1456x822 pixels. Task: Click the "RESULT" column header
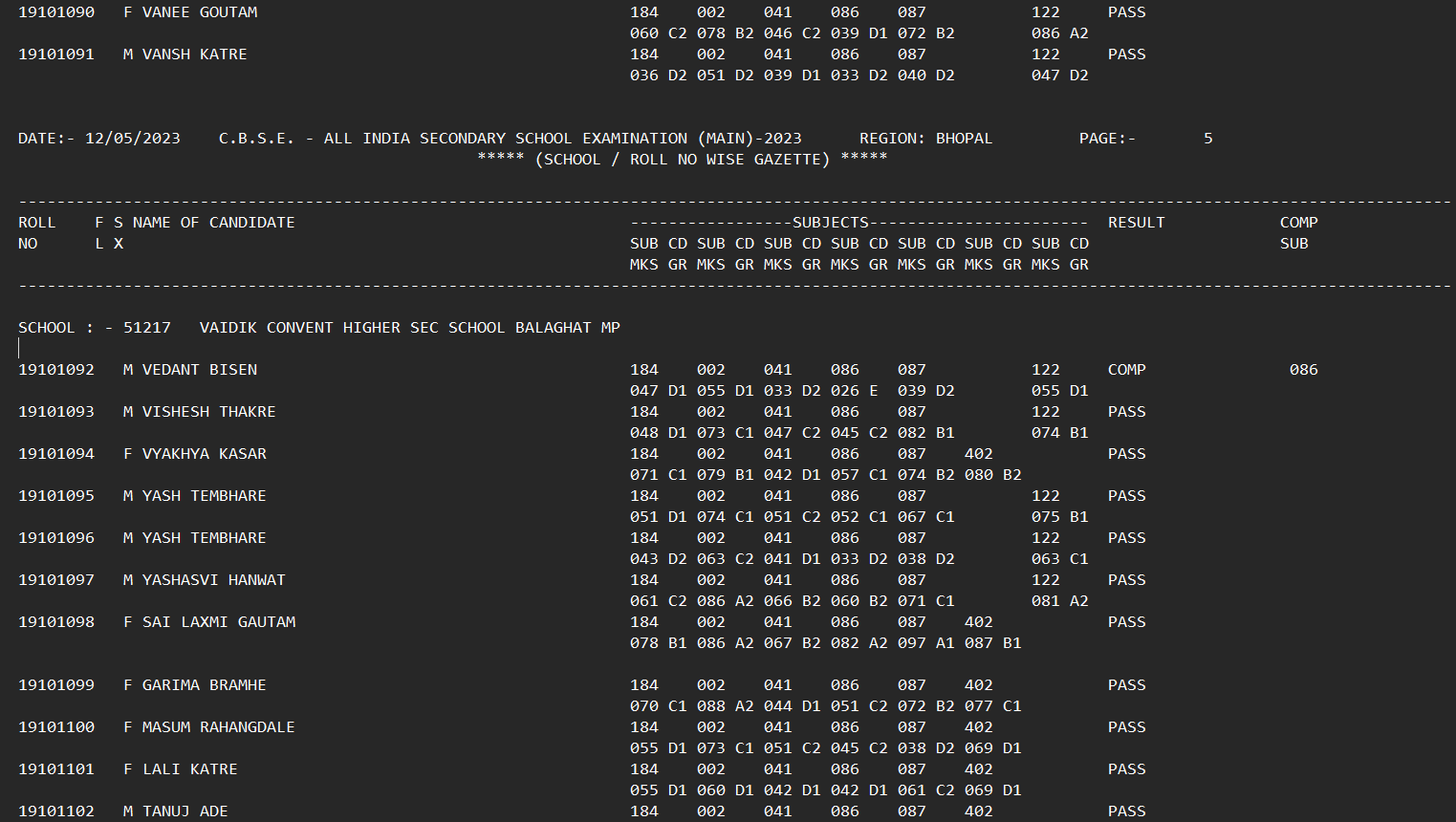pos(1137,223)
